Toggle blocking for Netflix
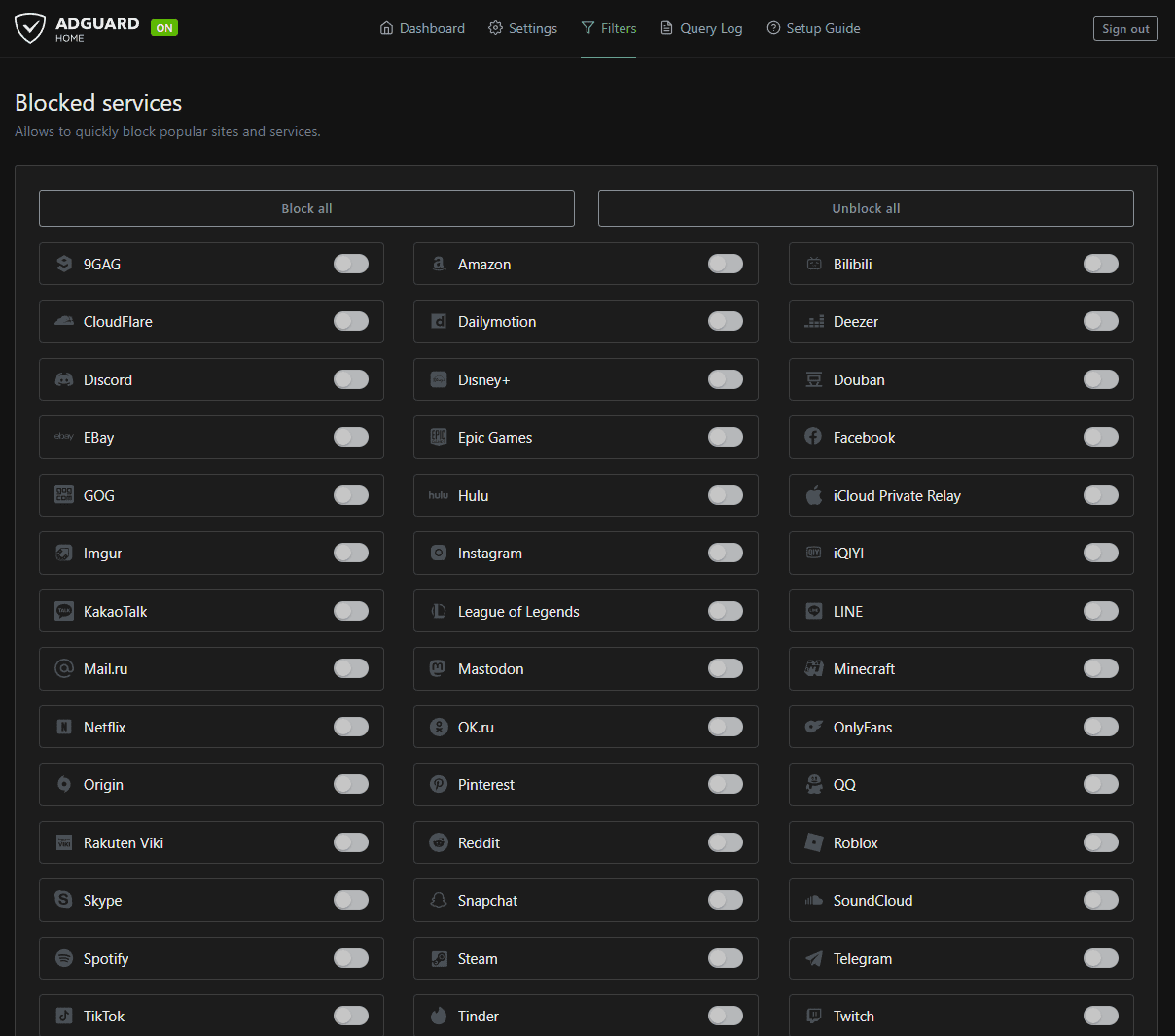The image size is (1175, 1036). (x=351, y=727)
